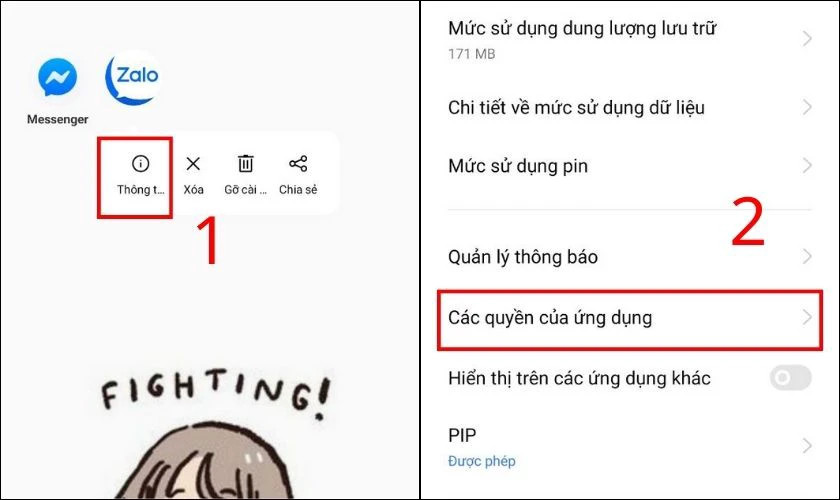This screenshot has width=840, height=500.
Task: Open Mức sử dụng pin chevron arrow
Action: pos(807,165)
